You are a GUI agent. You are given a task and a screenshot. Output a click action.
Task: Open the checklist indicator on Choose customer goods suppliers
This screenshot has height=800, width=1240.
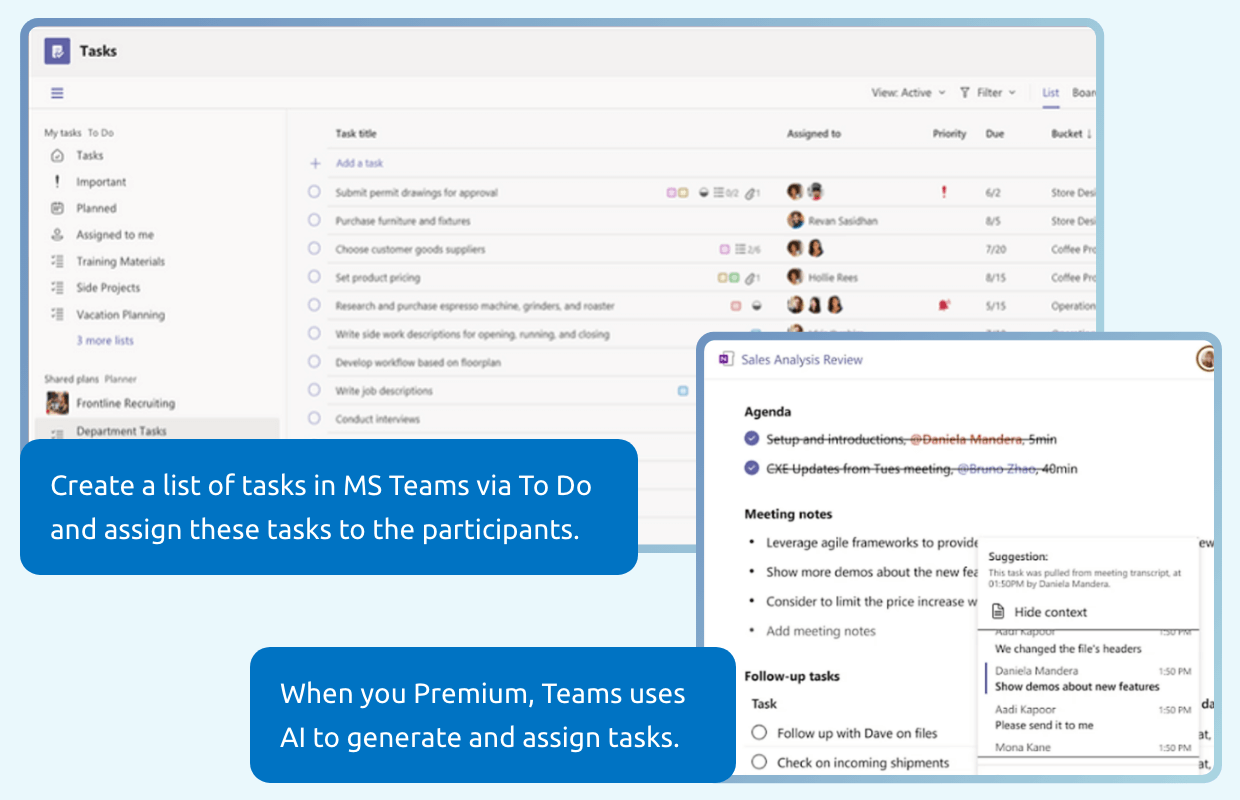[739, 247]
